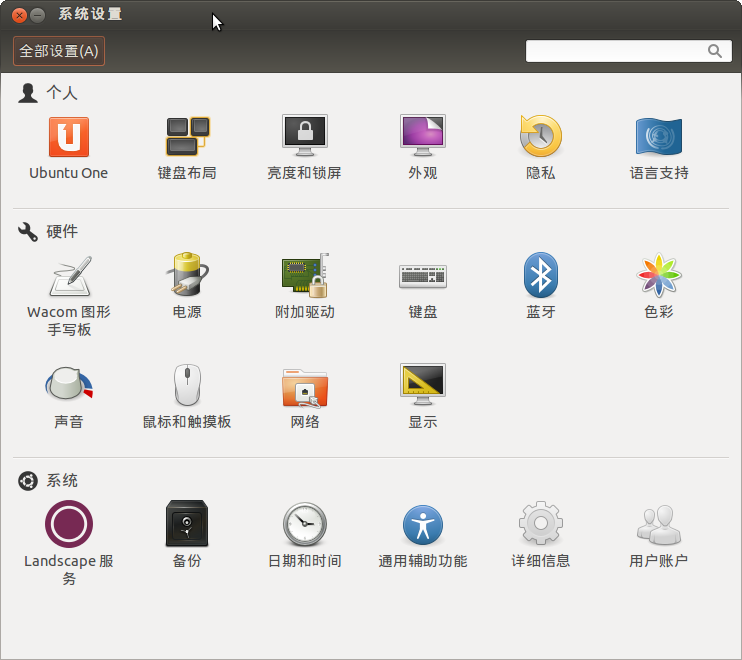This screenshot has width=742, height=660.
Task: Open 语言支持 language support
Action: (x=659, y=148)
